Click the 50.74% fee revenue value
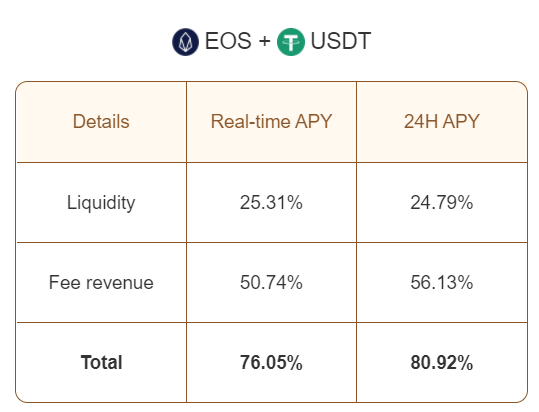 click(x=271, y=282)
